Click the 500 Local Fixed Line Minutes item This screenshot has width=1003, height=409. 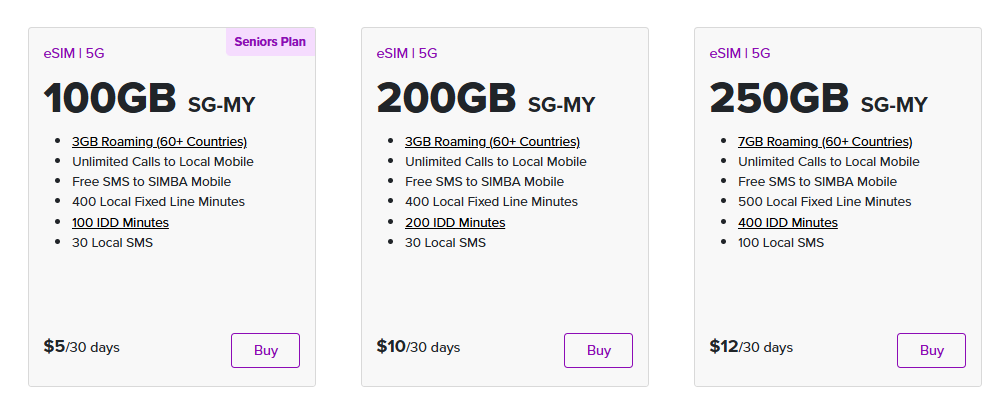[825, 202]
